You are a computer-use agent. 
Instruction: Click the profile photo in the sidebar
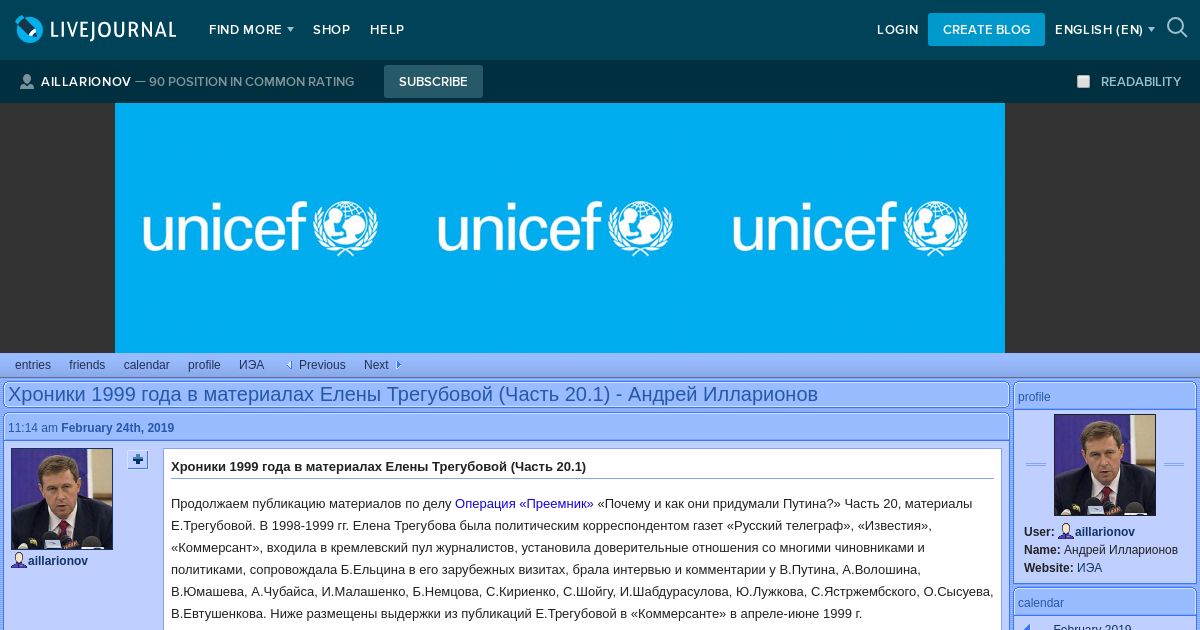click(x=1105, y=465)
